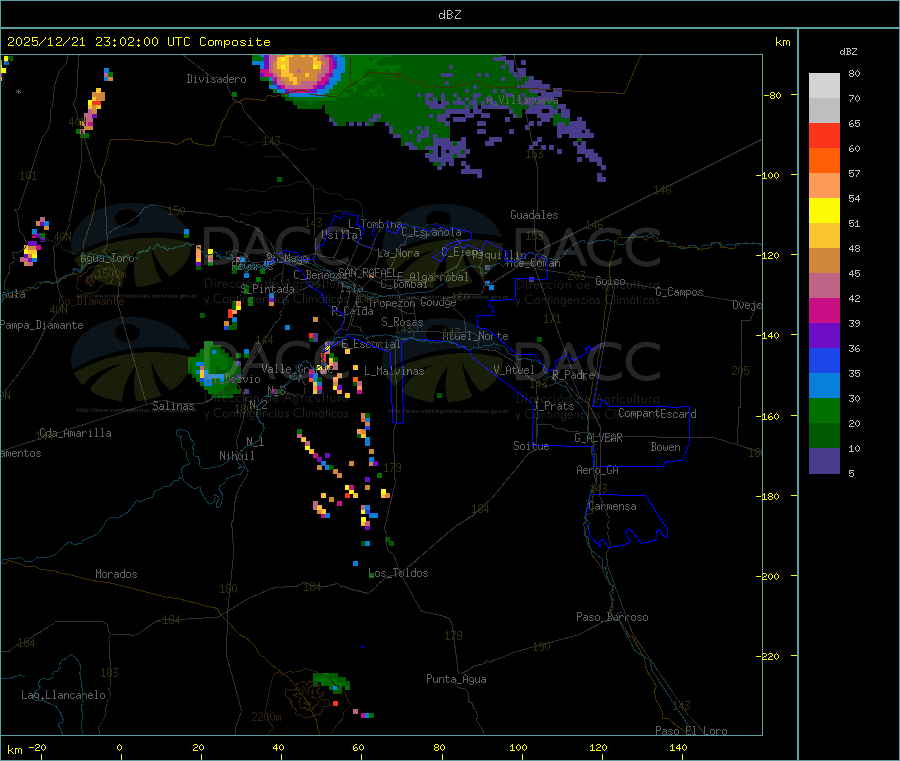The image size is (900, 761).
Task: Select the gray 70 dBZ legend swatch
Action: tap(824, 111)
